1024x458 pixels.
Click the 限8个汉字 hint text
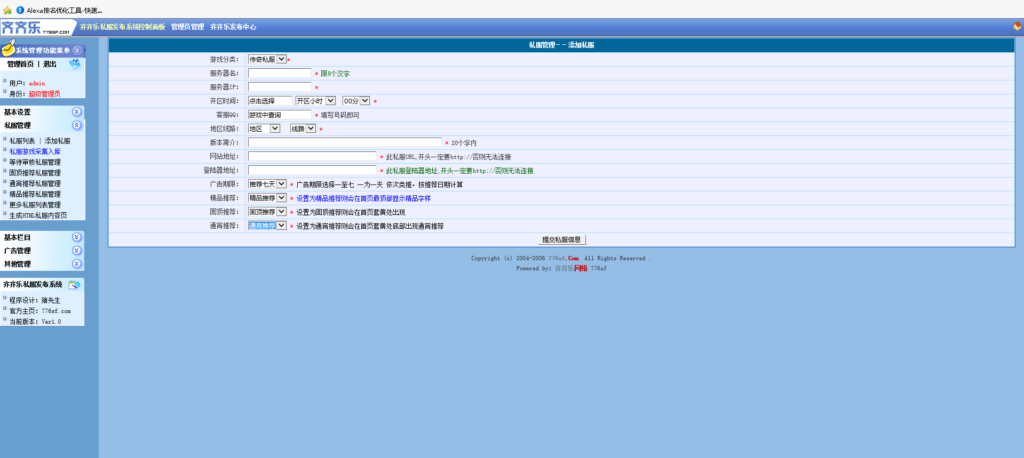(x=335, y=73)
